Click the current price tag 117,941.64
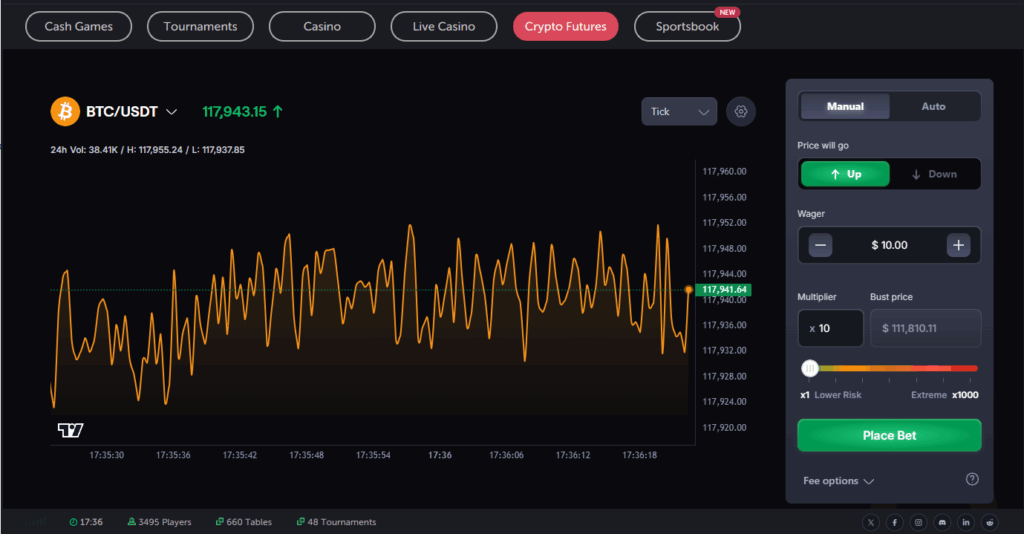The height and width of the screenshot is (534, 1024). pyautogui.click(x=724, y=290)
